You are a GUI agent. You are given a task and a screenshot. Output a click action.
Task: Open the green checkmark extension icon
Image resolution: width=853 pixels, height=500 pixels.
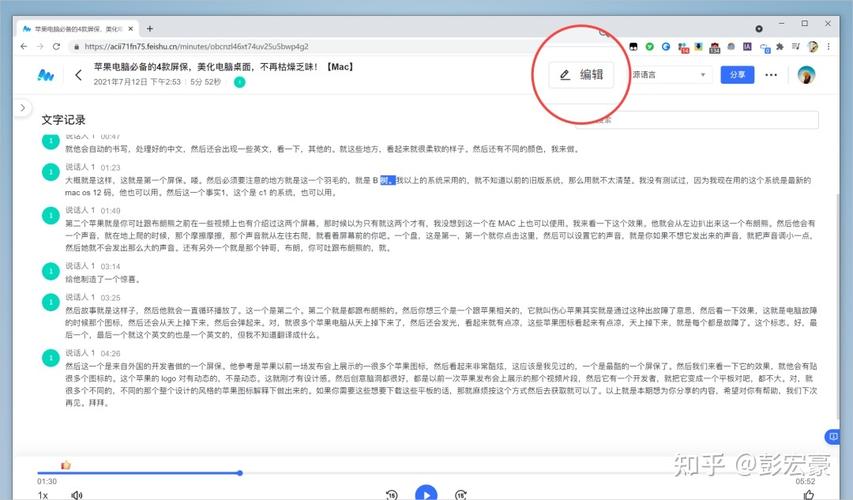coord(650,47)
